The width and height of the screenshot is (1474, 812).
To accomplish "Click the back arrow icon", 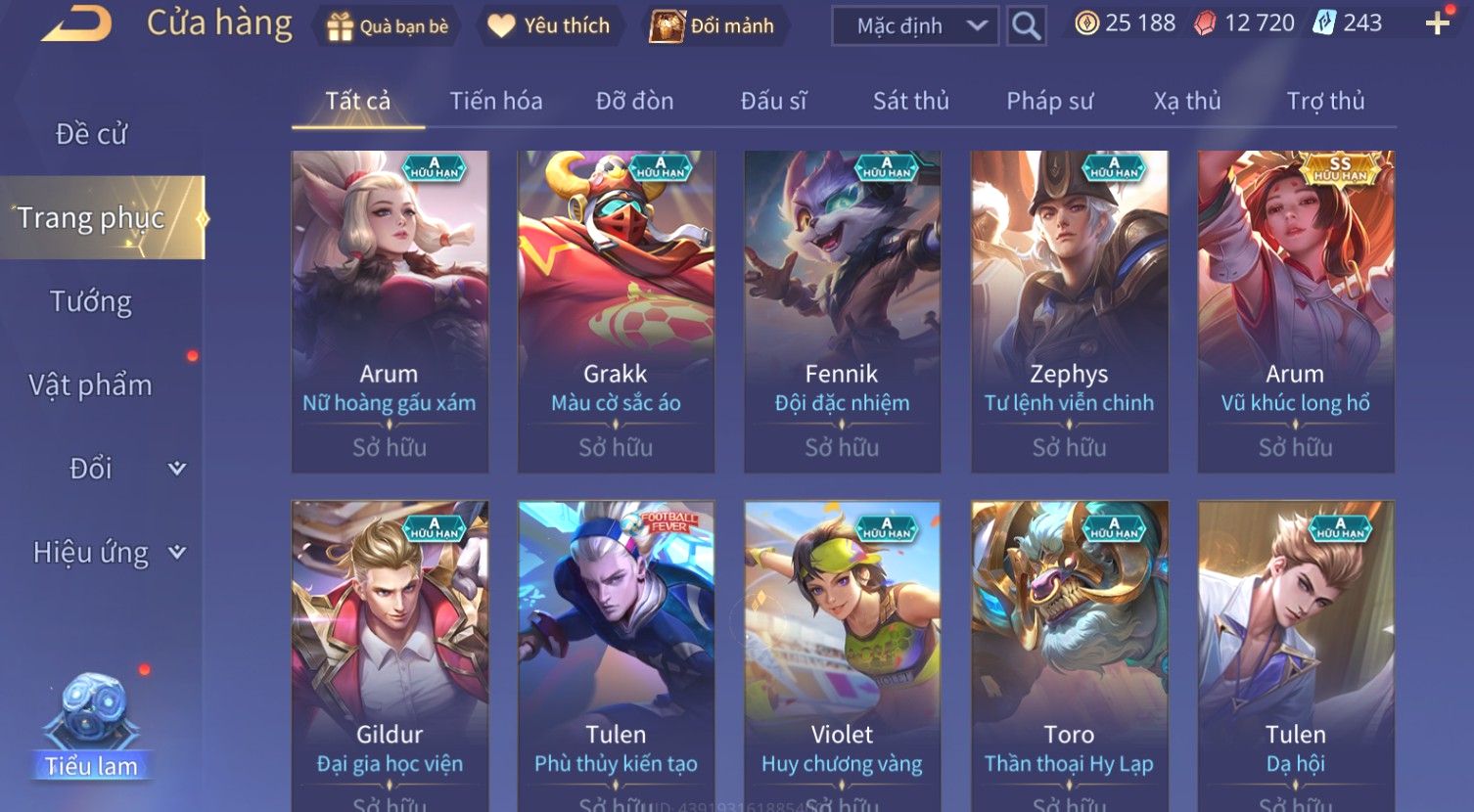I will 77,23.
